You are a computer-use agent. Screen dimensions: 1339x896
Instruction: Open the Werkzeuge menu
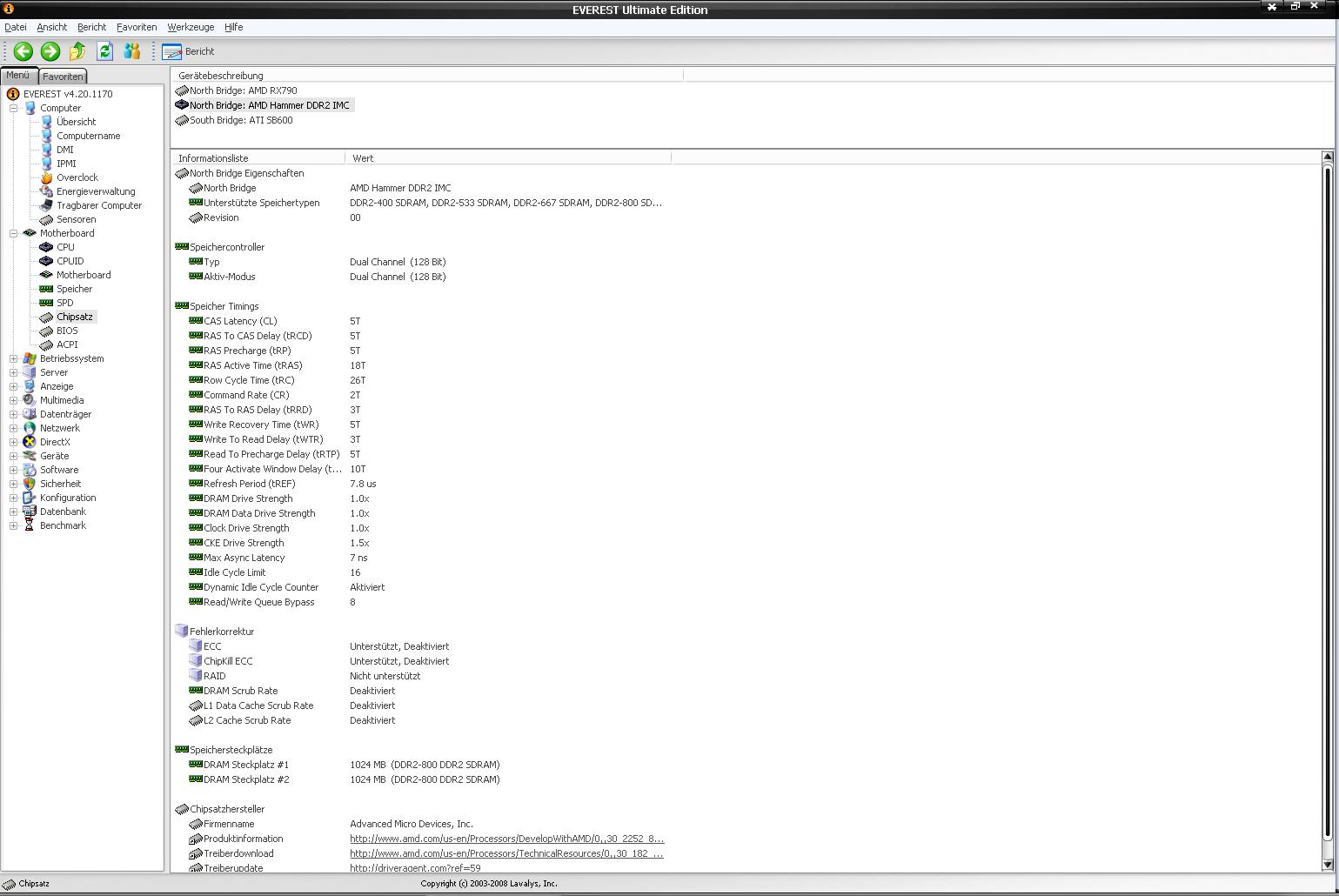point(191,27)
